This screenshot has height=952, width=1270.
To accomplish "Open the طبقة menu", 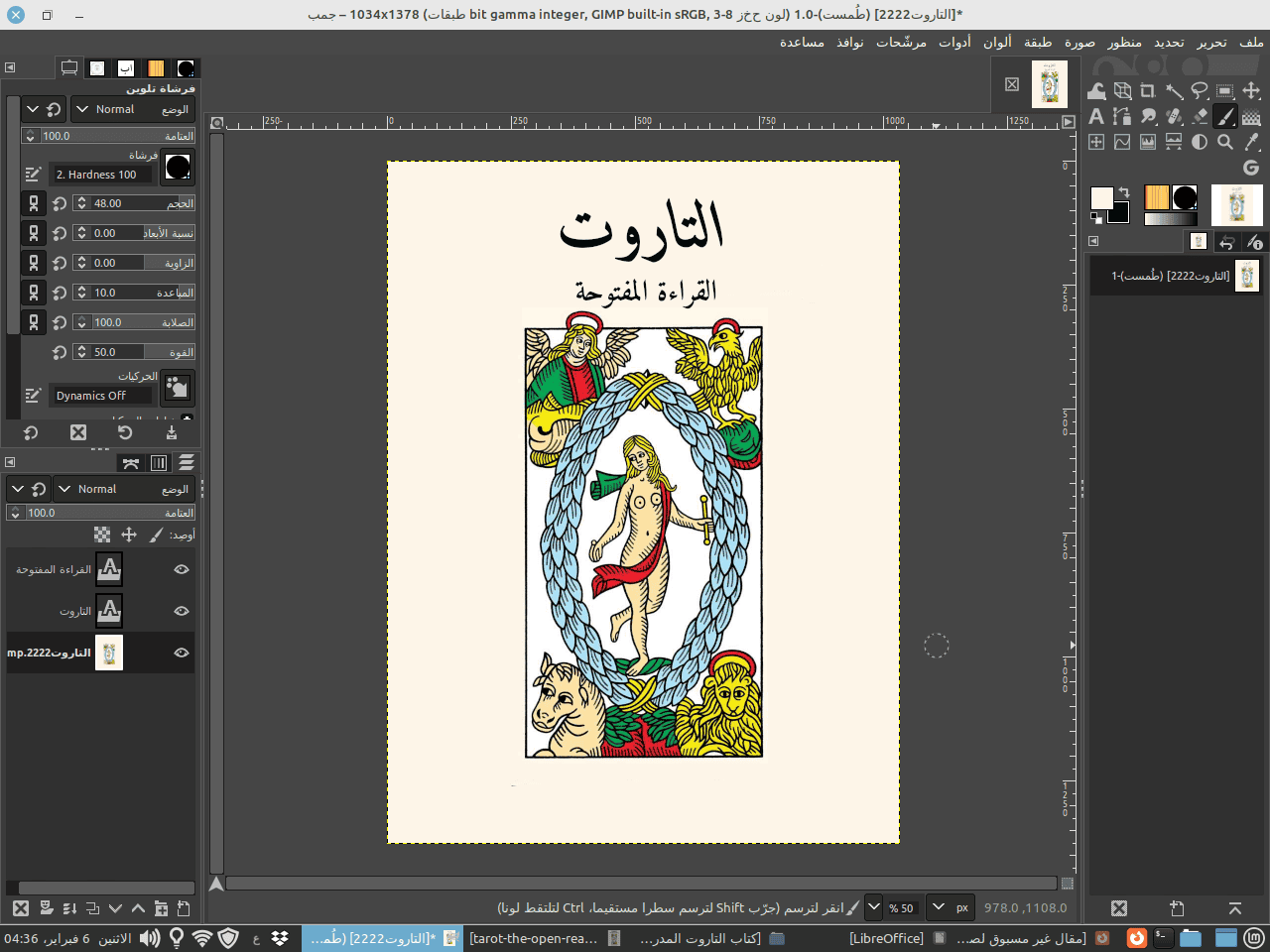I will (1038, 42).
